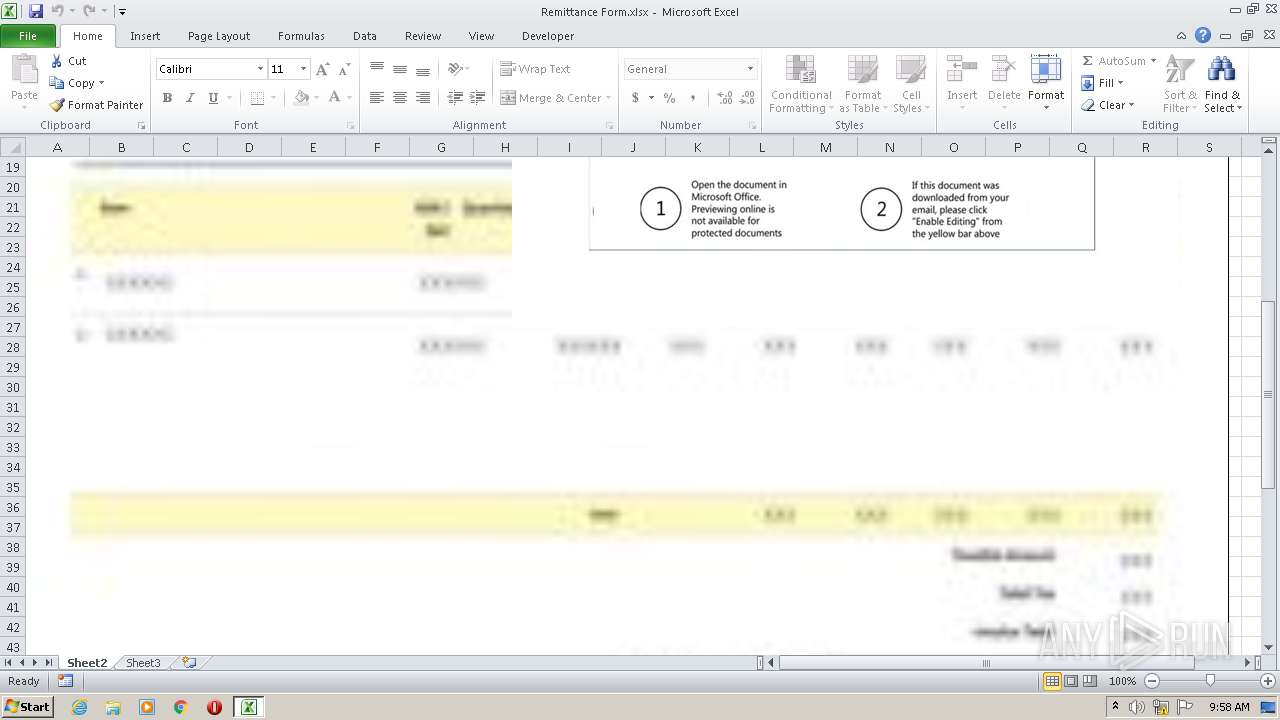
Task: Toggle italic formatting
Action: (190, 98)
